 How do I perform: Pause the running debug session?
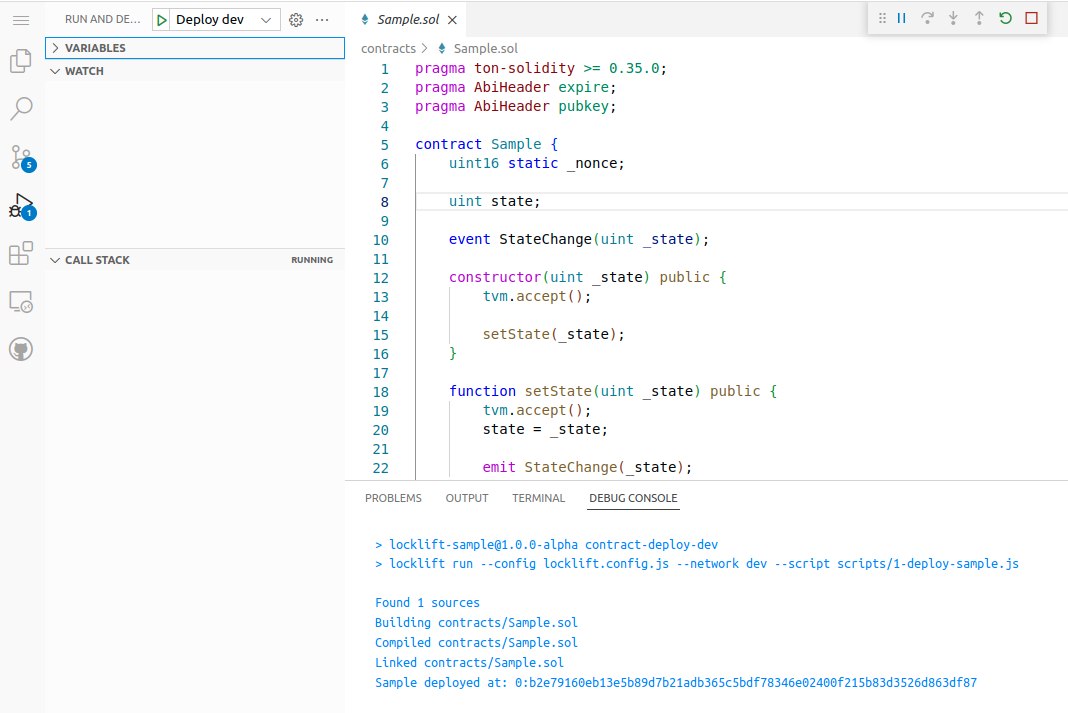[902, 18]
